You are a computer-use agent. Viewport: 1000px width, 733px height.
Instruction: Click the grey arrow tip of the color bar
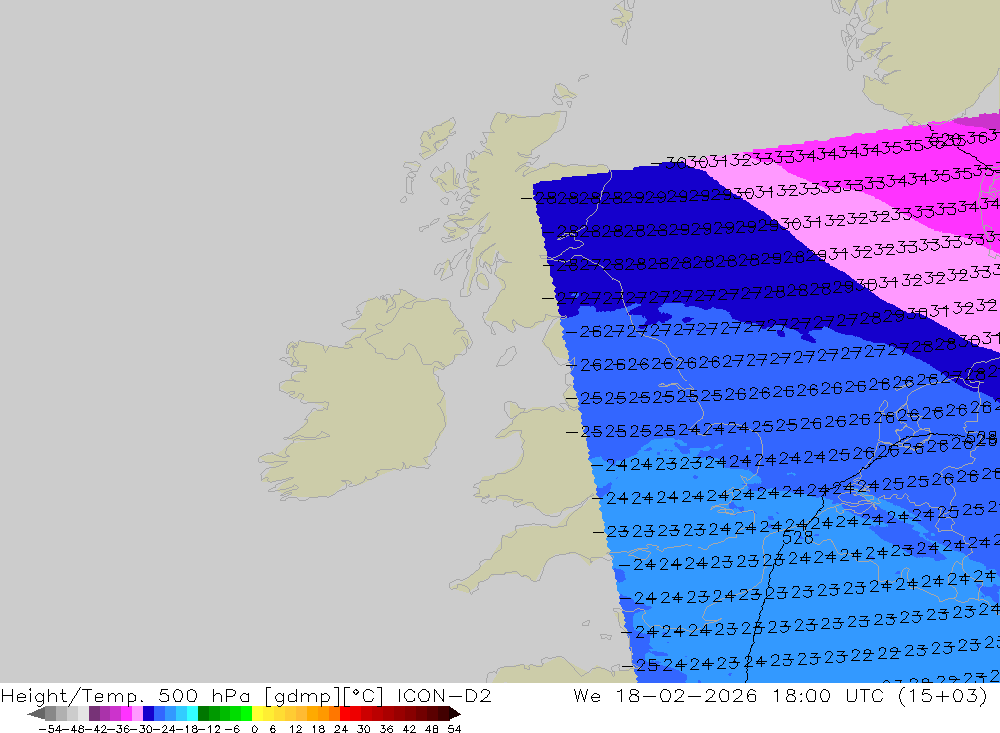pyautogui.click(x=36, y=714)
